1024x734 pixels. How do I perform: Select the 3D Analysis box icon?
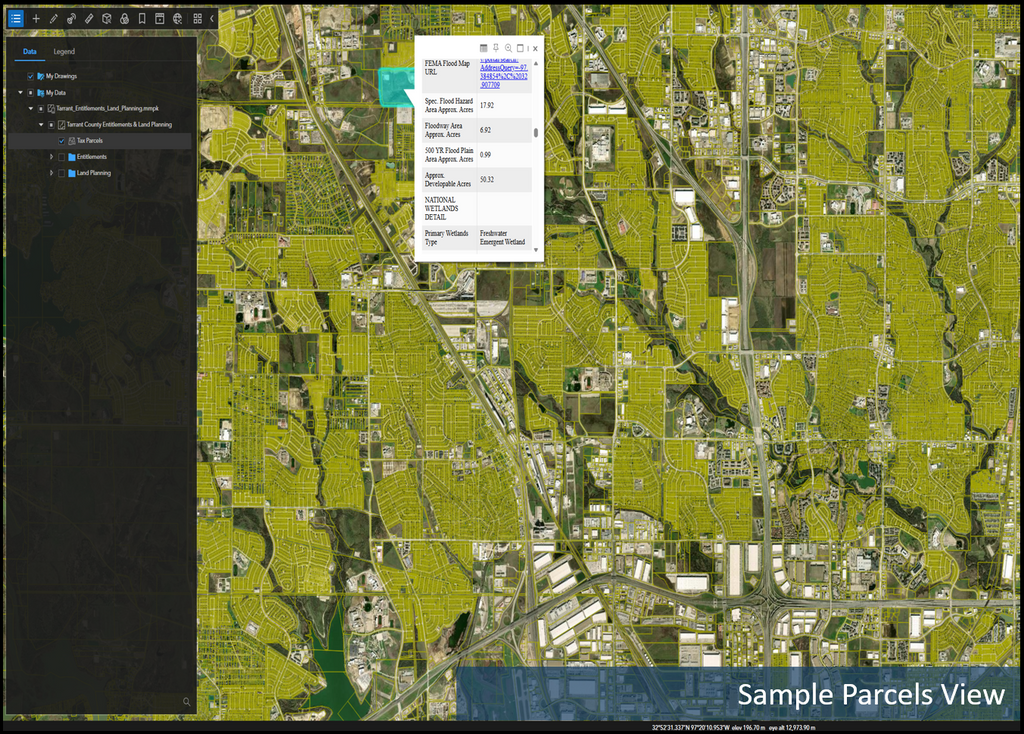[x=106, y=18]
